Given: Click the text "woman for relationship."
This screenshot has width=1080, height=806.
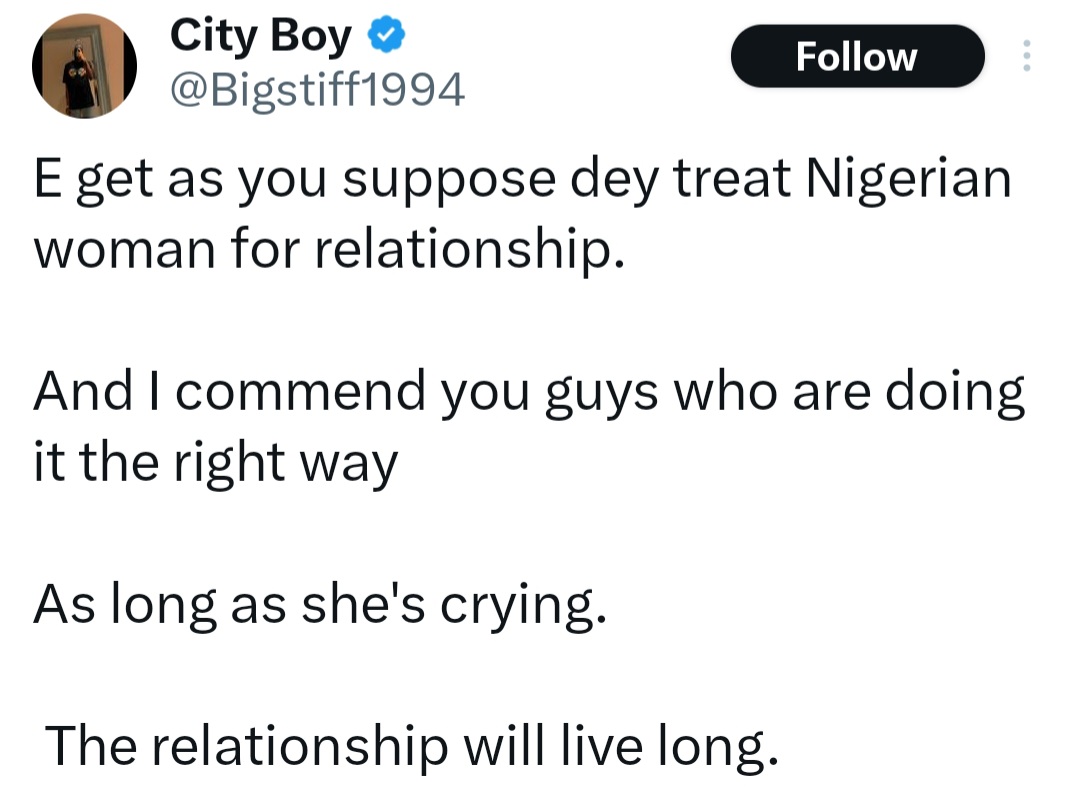Looking at the screenshot, I should (x=330, y=250).
